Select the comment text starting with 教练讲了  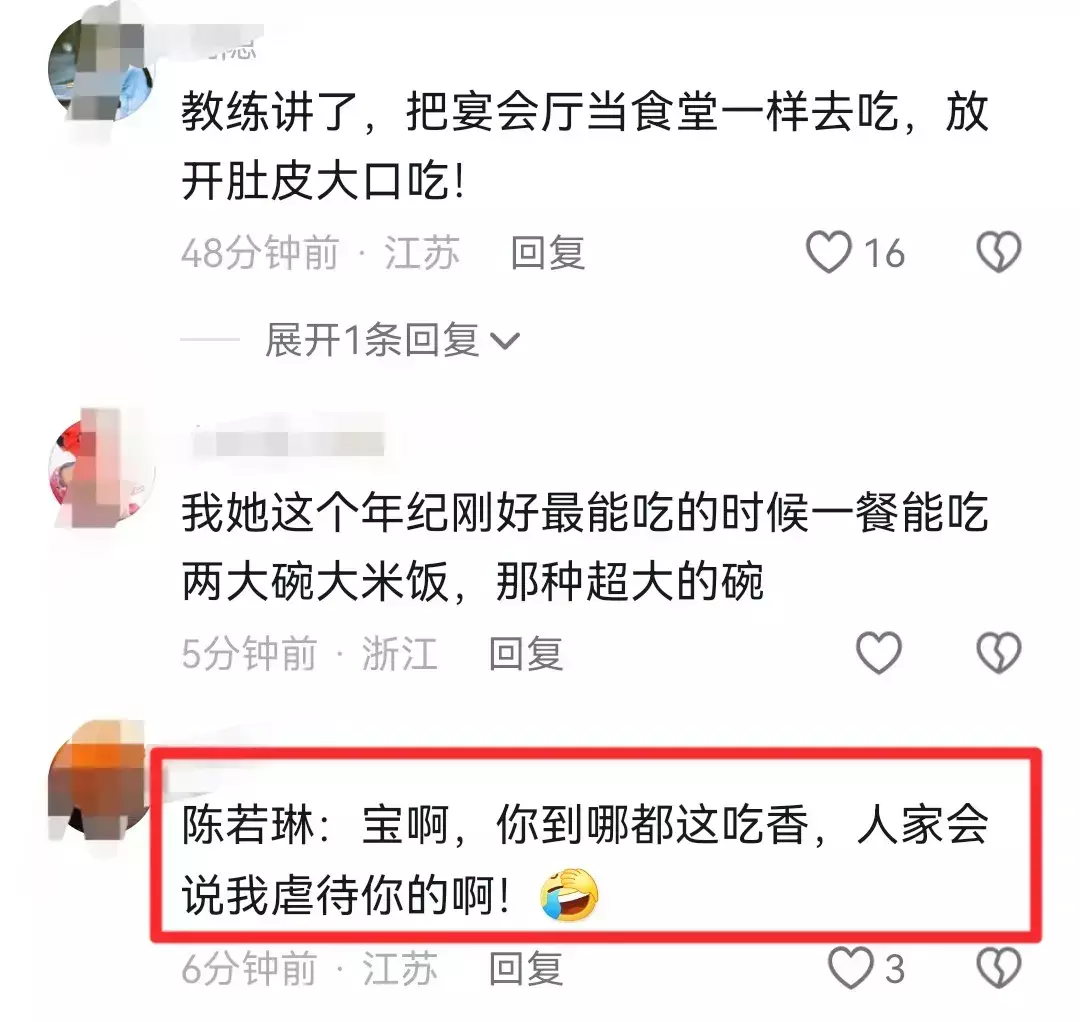(x=585, y=147)
